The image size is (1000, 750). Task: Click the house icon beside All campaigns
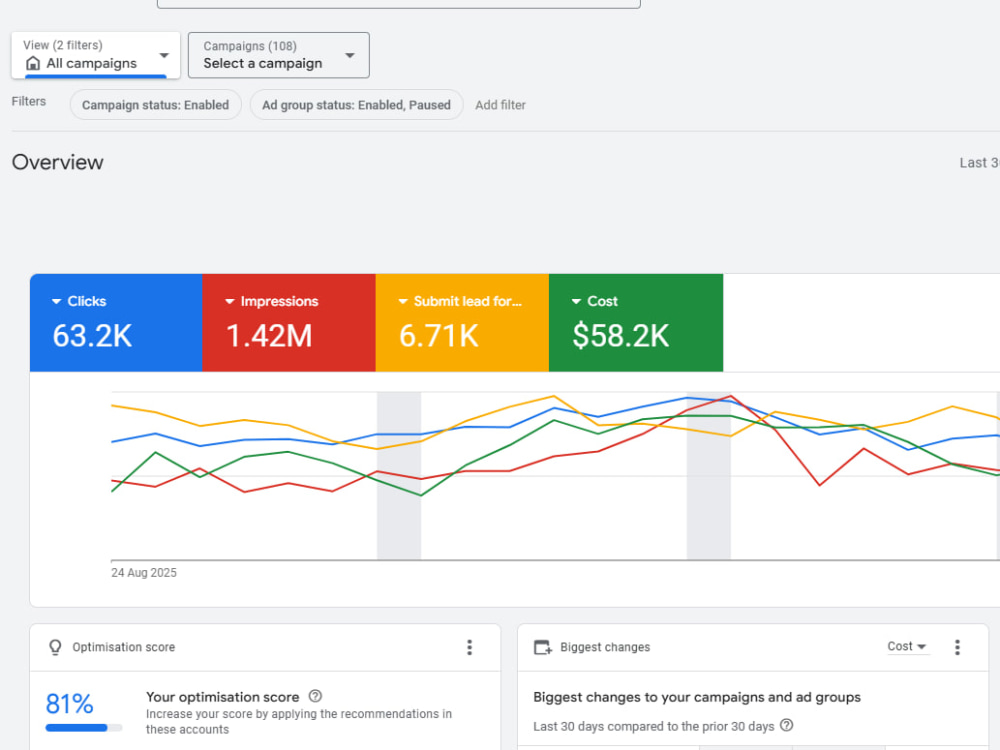(33, 64)
